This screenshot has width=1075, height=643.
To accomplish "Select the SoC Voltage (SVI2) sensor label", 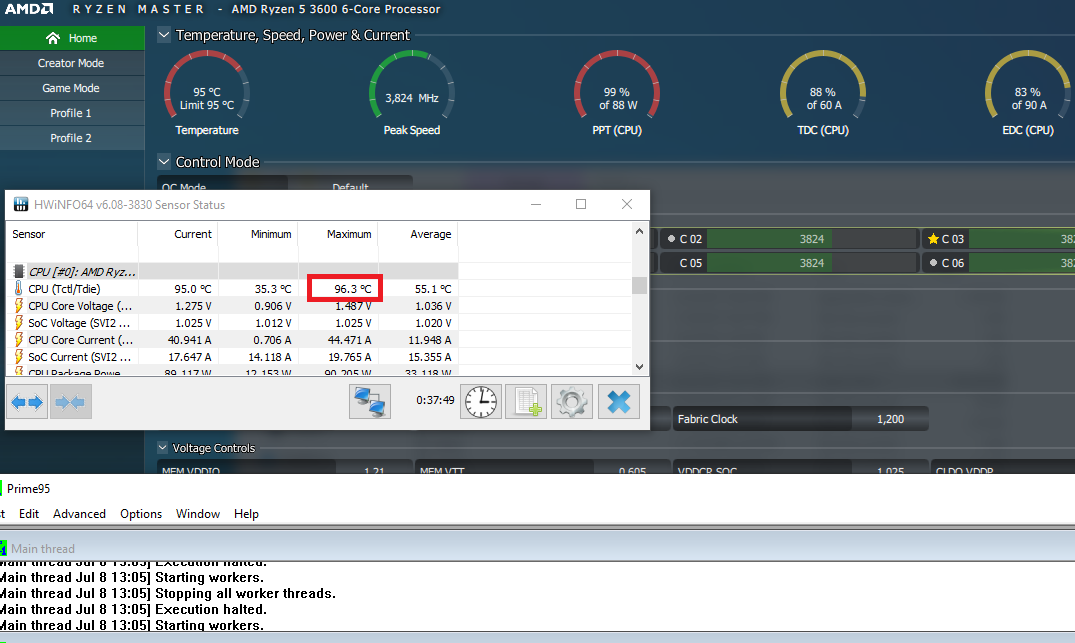I will [80, 323].
